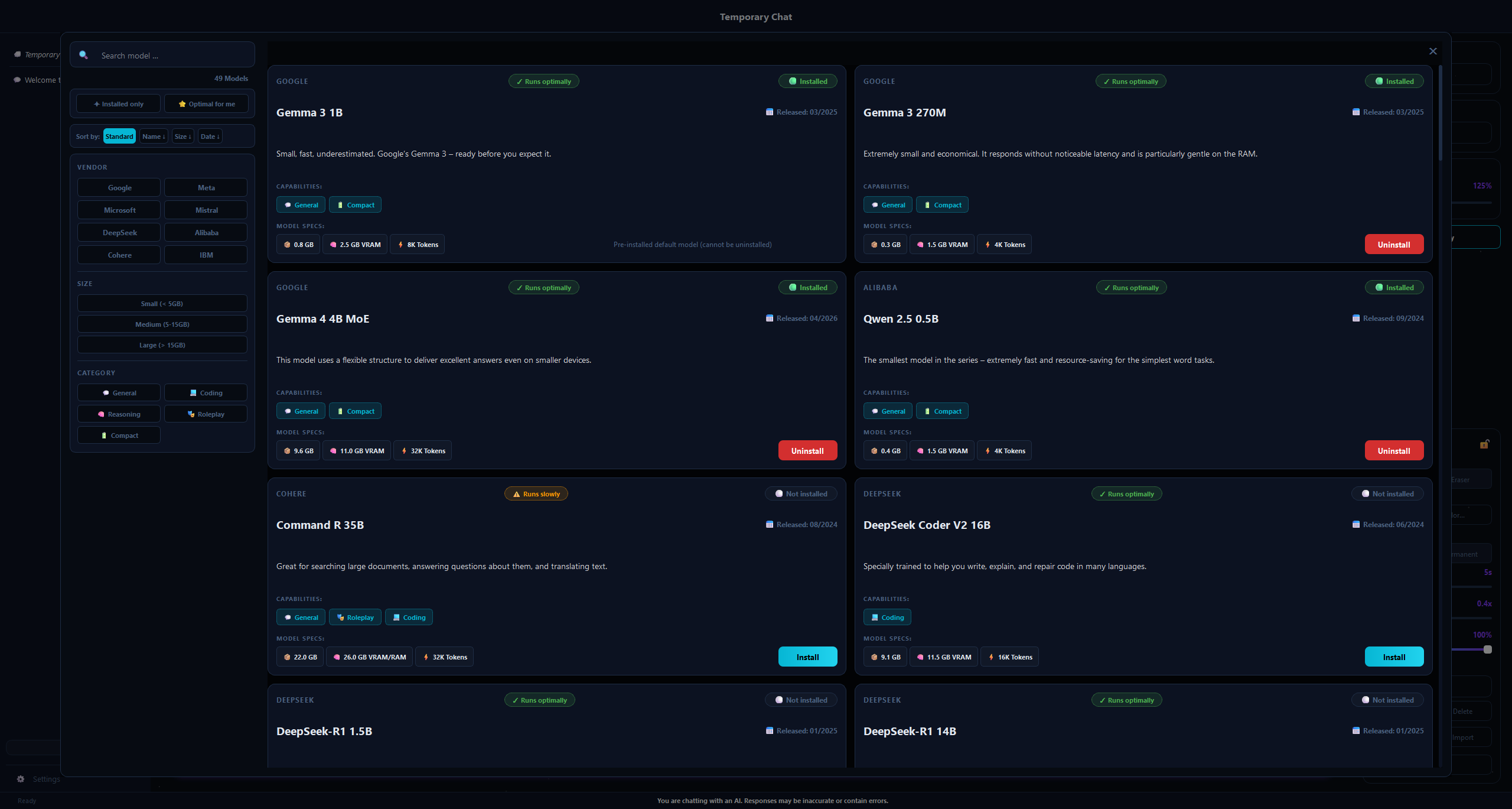The height and width of the screenshot is (809, 1512).
Task: Open Settings in the sidebar
Action: [x=38, y=779]
